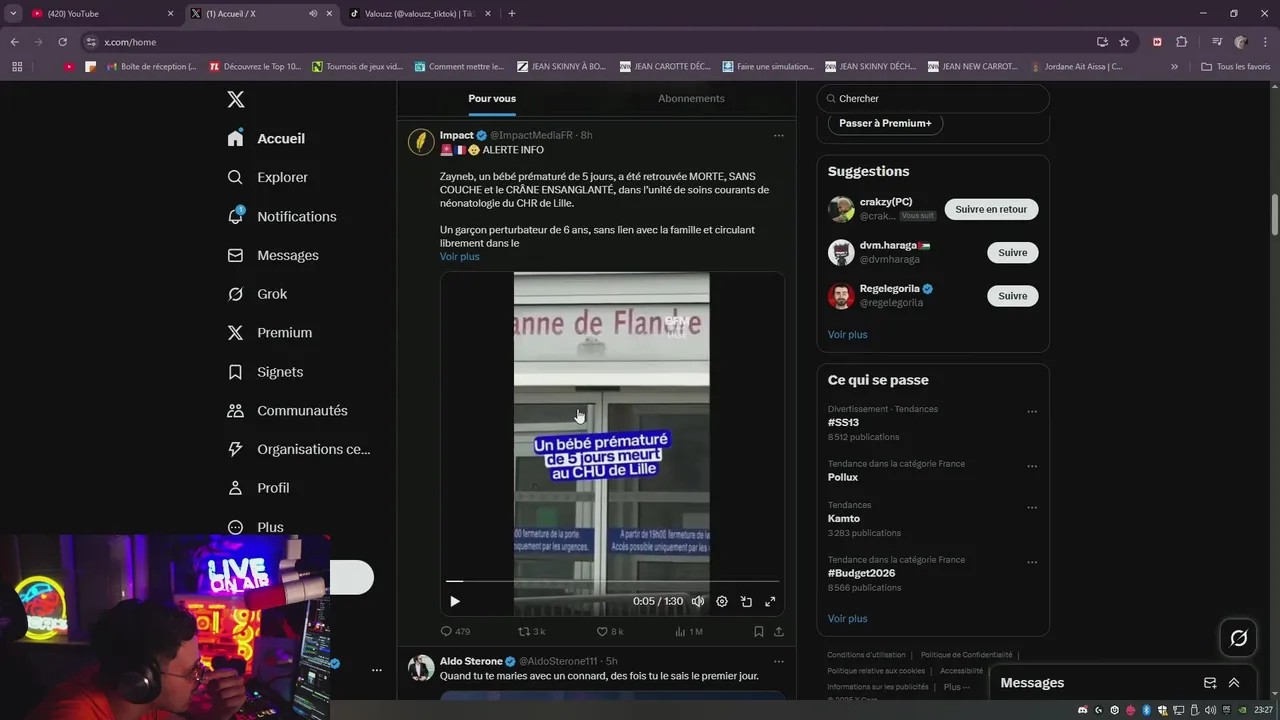Expand the Messages drawer chevrons
1280x720 pixels.
pos(1234,683)
